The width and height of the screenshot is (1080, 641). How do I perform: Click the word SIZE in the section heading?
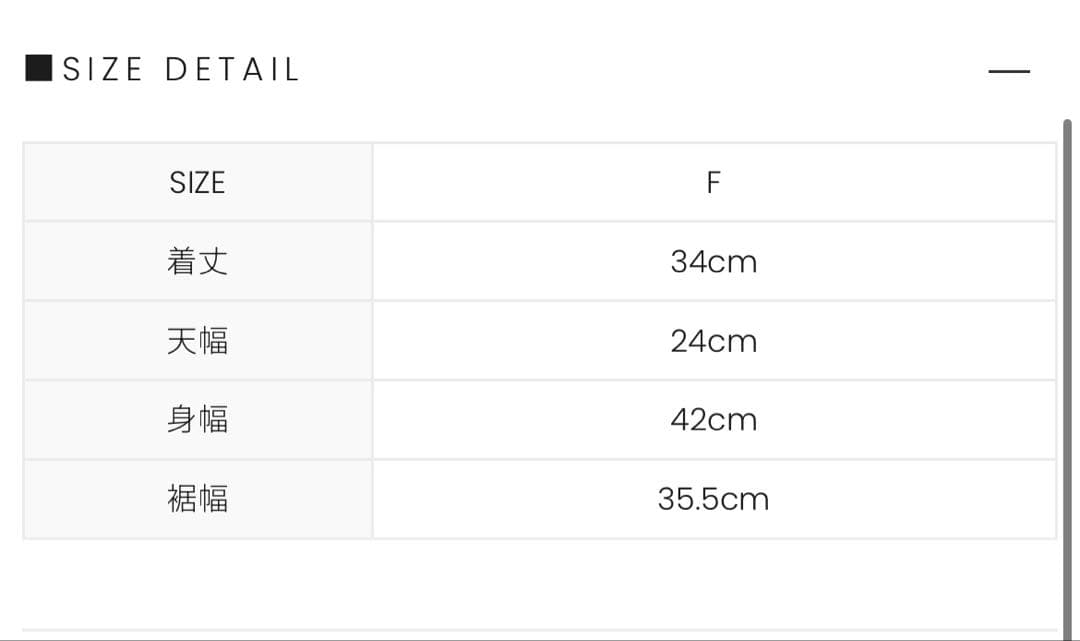click(103, 70)
